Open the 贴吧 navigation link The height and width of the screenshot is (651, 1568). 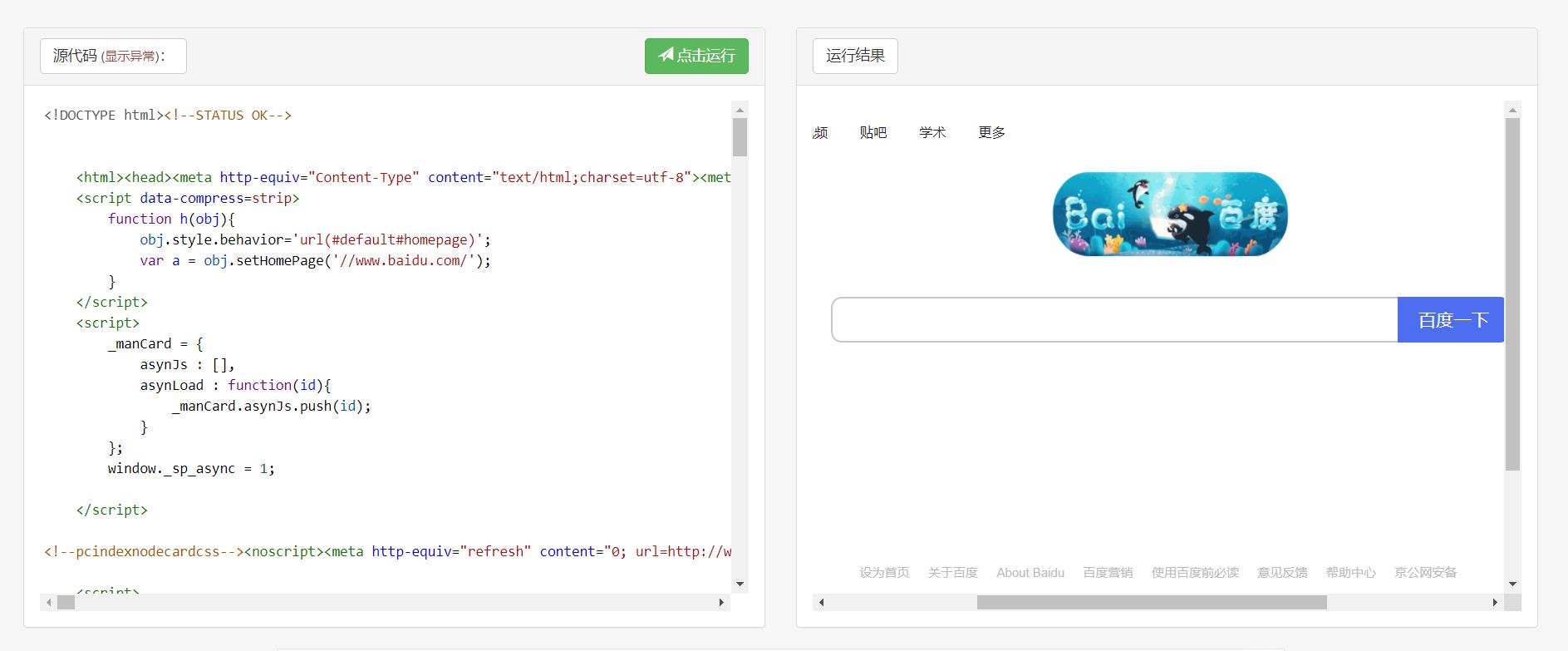coord(873,132)
